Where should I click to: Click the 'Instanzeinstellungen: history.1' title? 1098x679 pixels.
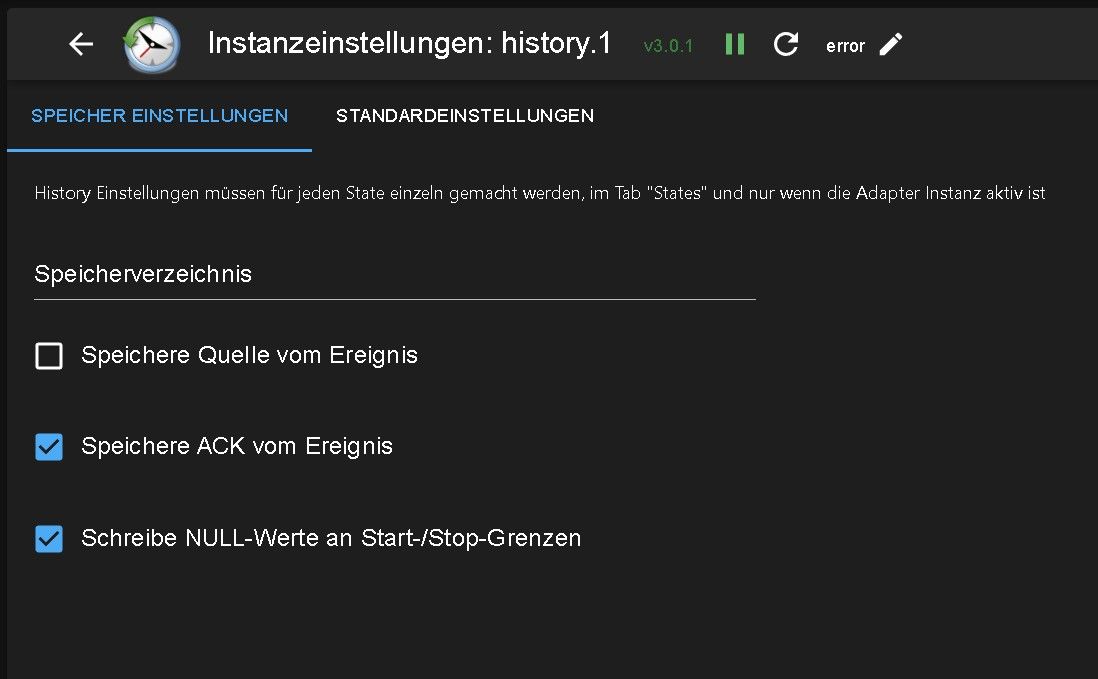pos(409,44)
